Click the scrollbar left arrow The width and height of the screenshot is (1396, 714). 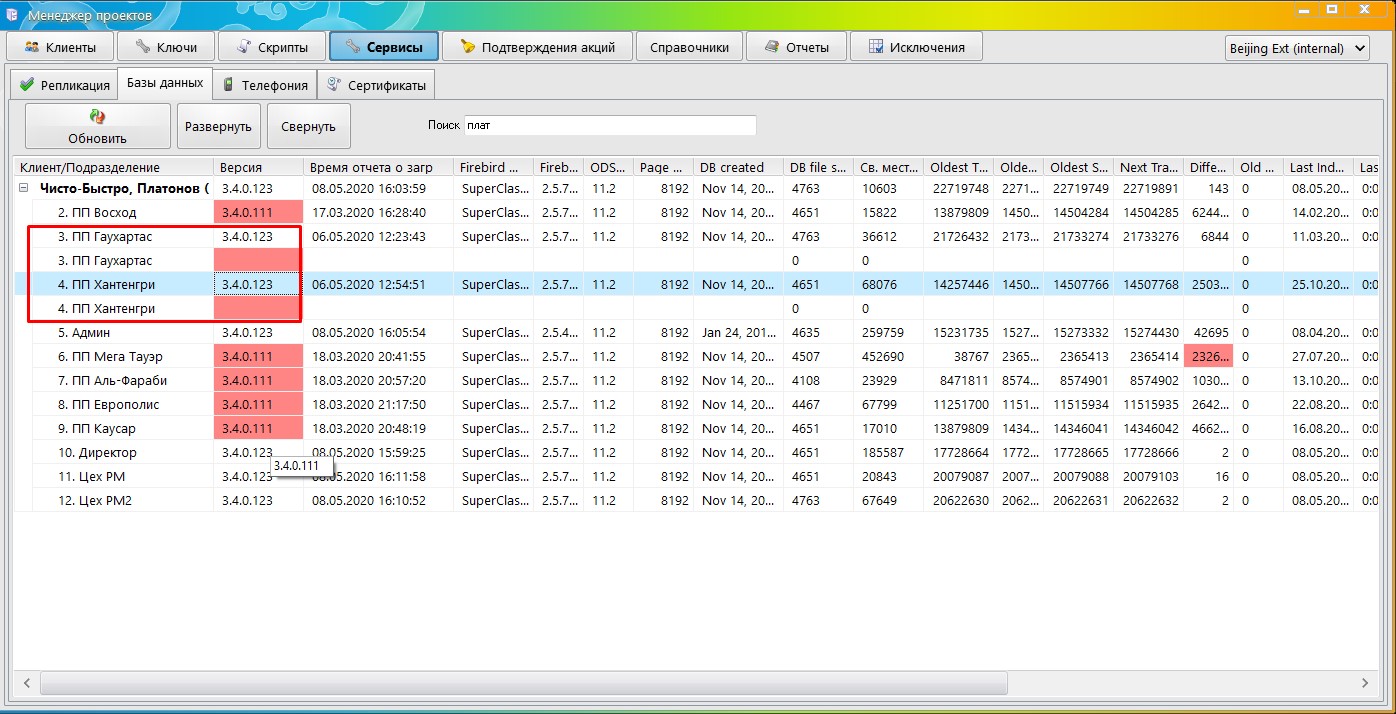[27, 683]
